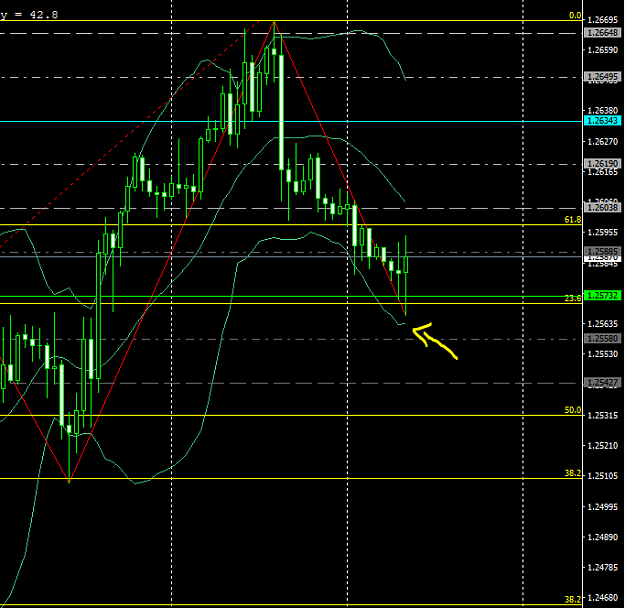Image resolution: width=625 pixels, height=608 pixels.
Task: Click the gray 1.26038 level label
Action: pyautogui.click(x=603, y=207)
